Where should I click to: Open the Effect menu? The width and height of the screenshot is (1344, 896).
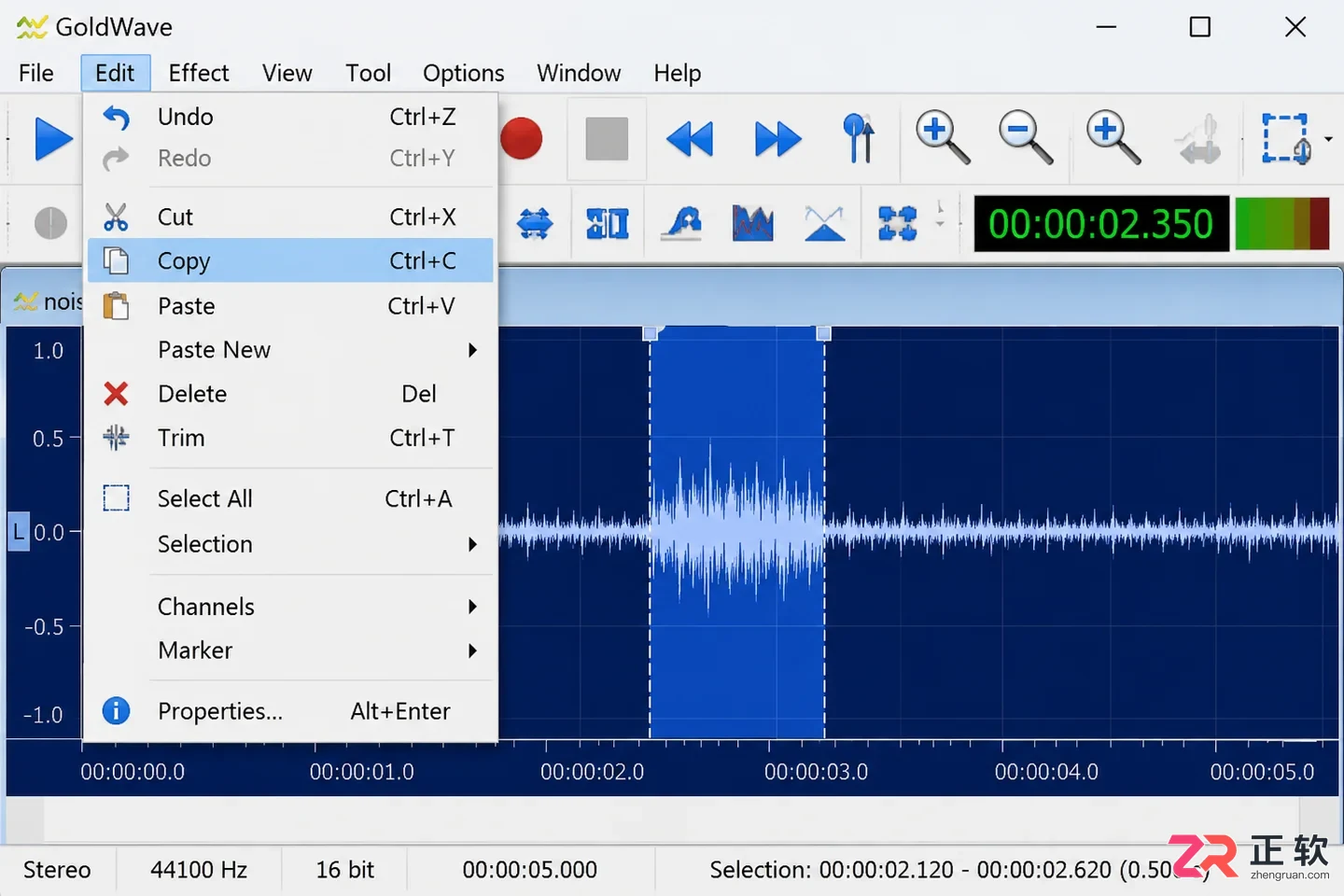(x=199, y=73)
